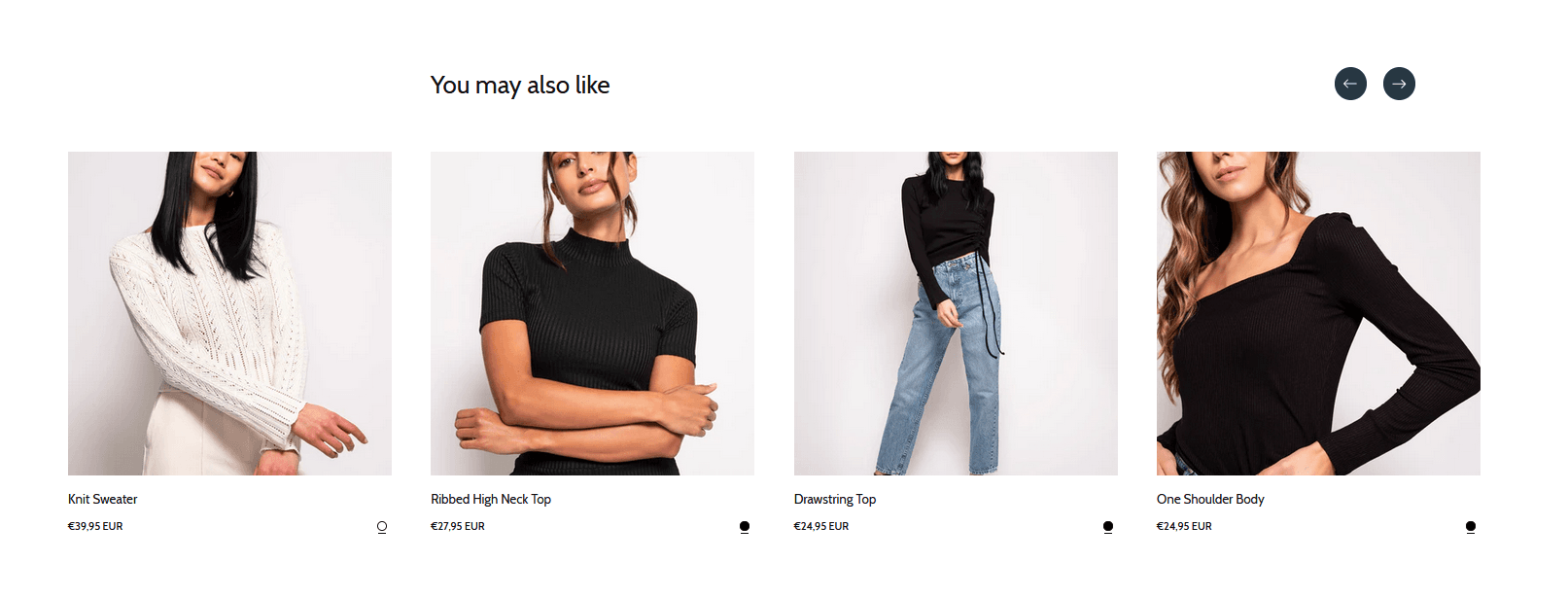Viewport: 1568px width, 597px height.
Task: Open the Knit Sweater product image
Action: coord(229,313)
